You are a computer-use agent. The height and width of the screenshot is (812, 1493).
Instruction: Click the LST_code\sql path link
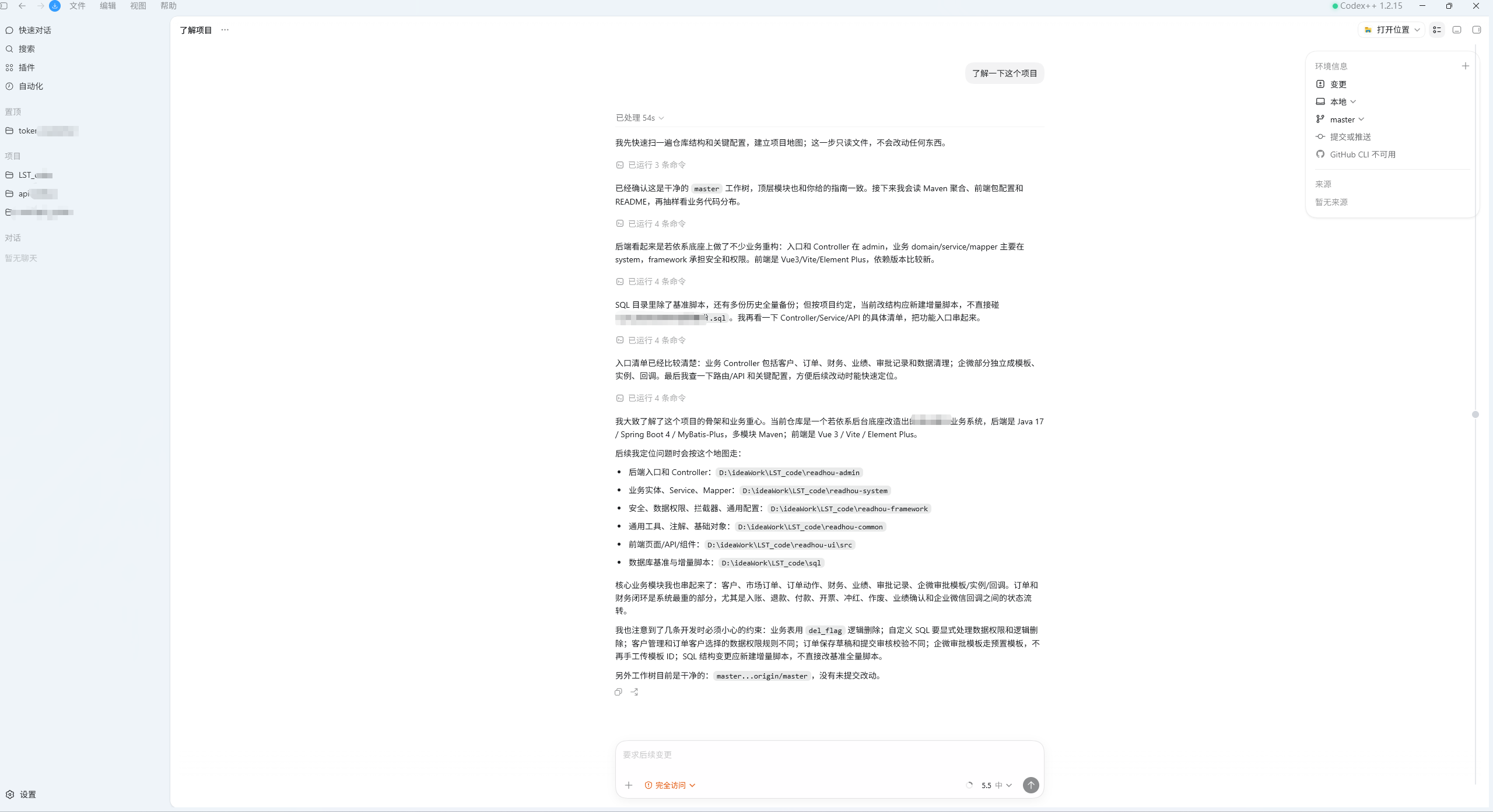coord(771,563)
